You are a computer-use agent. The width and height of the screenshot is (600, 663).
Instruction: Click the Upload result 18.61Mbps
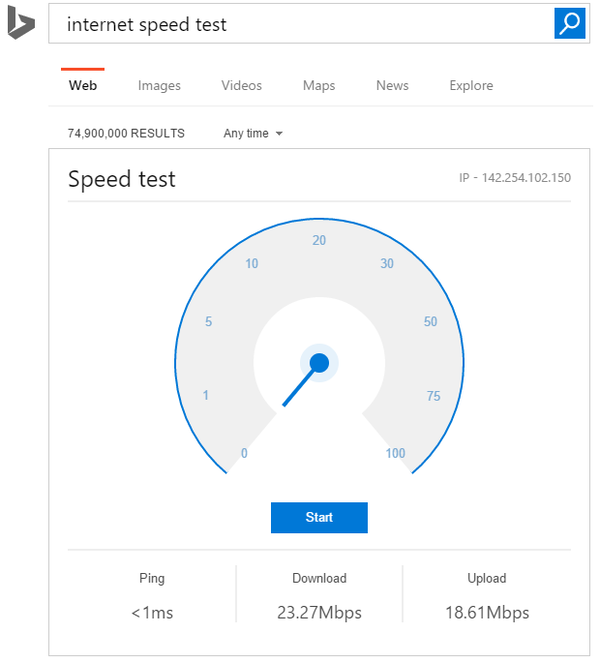[x=487, y=612]
